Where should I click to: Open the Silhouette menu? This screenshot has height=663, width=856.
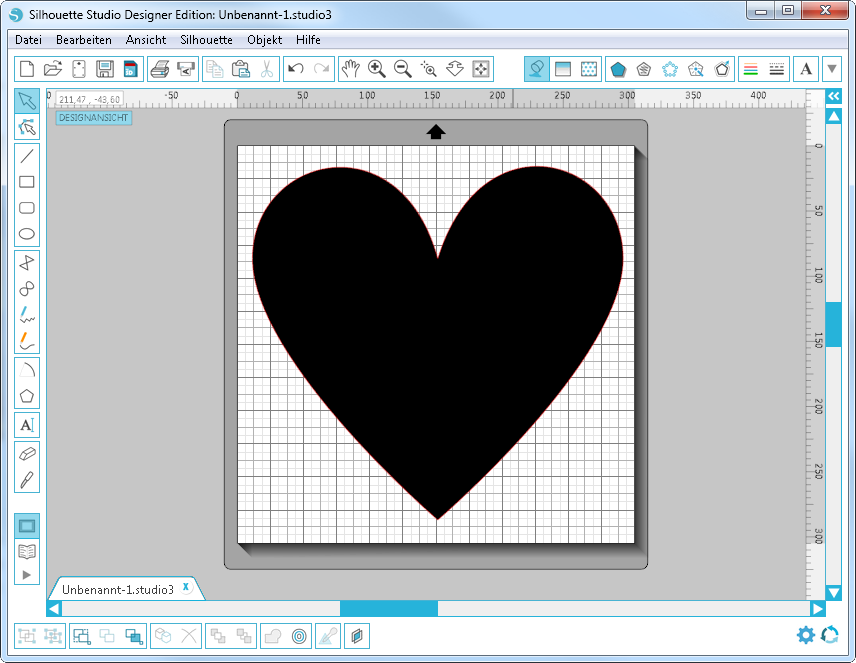pyautogui.click(x=206, y=40)
